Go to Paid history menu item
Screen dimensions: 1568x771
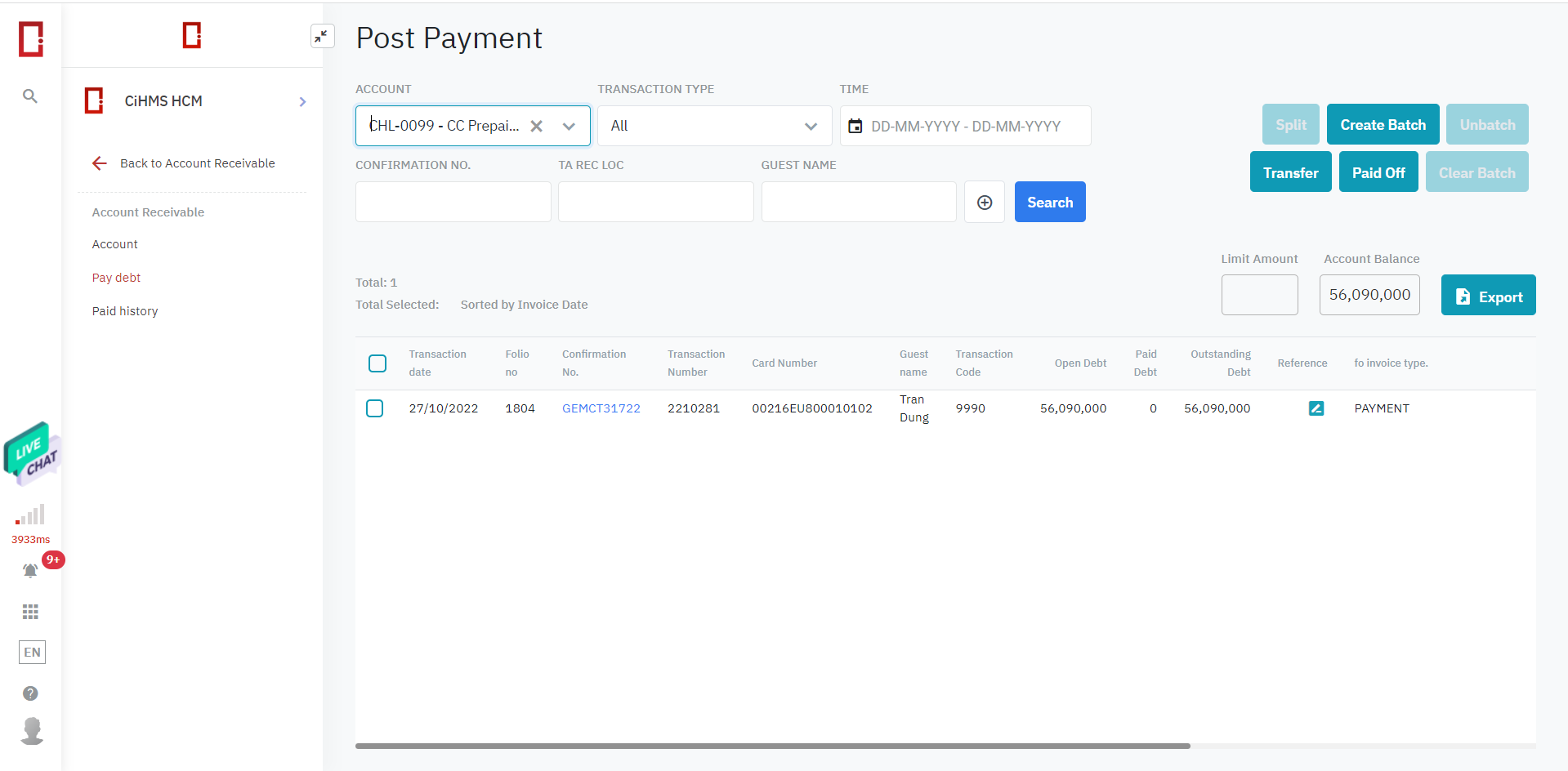pos(125,311)
